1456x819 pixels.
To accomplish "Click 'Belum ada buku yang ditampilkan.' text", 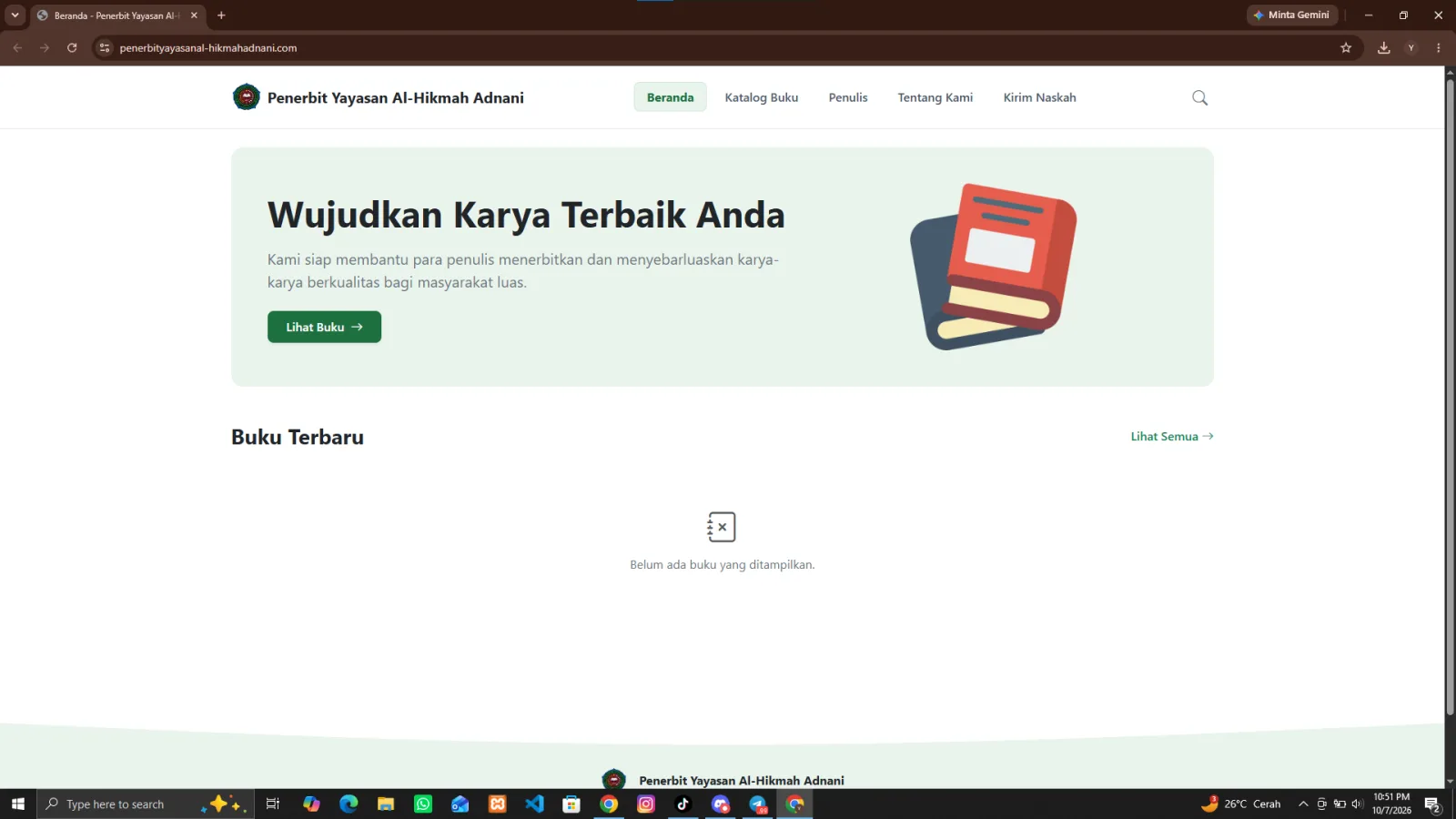I will [x=722, y=564].
